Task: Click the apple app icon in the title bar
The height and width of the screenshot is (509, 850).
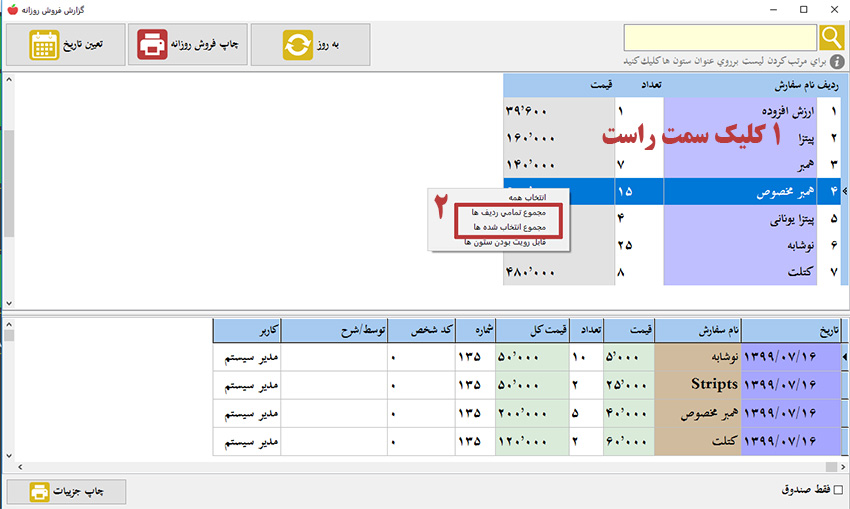Action: click(x=11, y=9)
